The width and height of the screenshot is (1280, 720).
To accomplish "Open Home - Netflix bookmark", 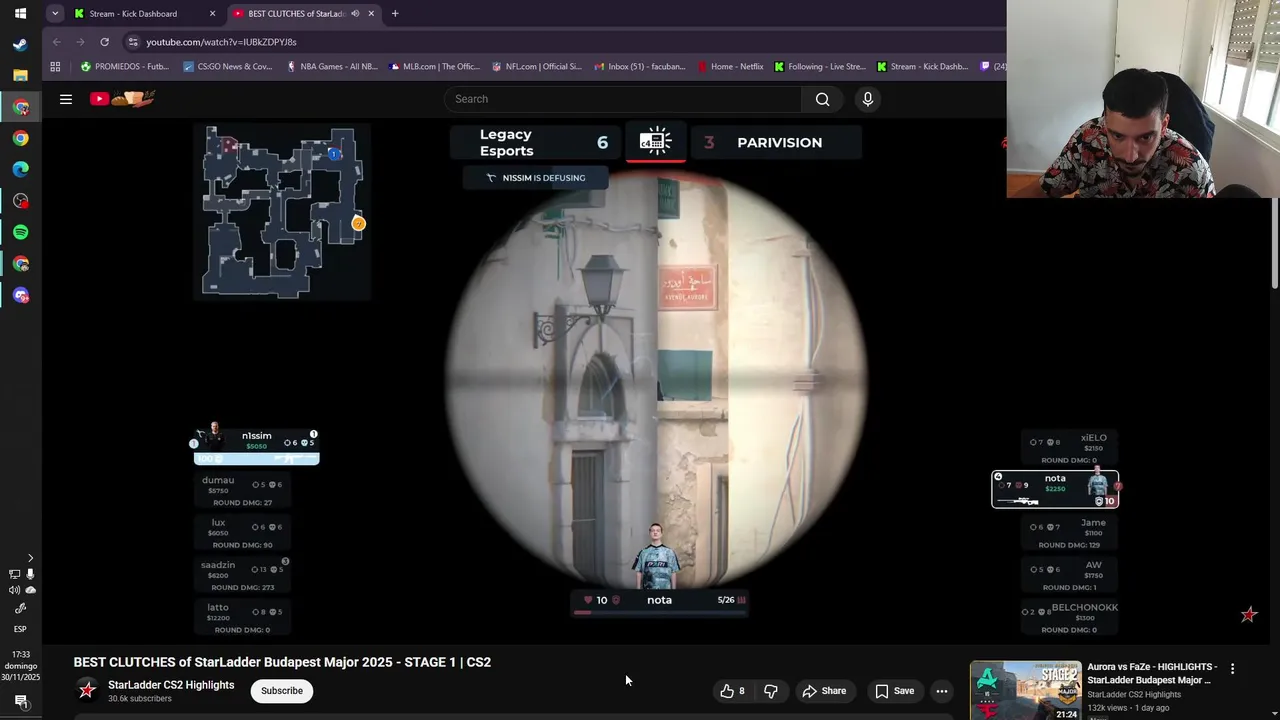I will (x=730, y=67).
